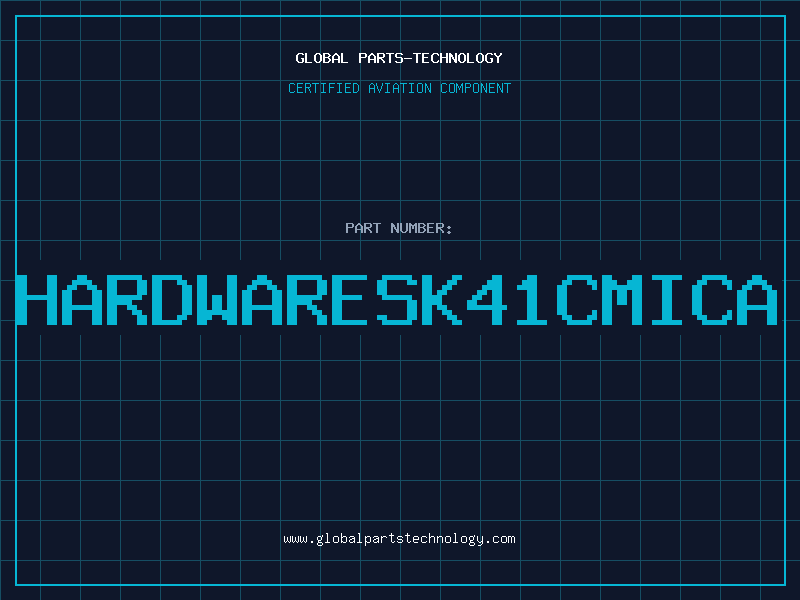Click the word AVIATION in the subtitle
The height and width of the screenshot is (600, 800).
pyautogui.click(x=400, y=88)
